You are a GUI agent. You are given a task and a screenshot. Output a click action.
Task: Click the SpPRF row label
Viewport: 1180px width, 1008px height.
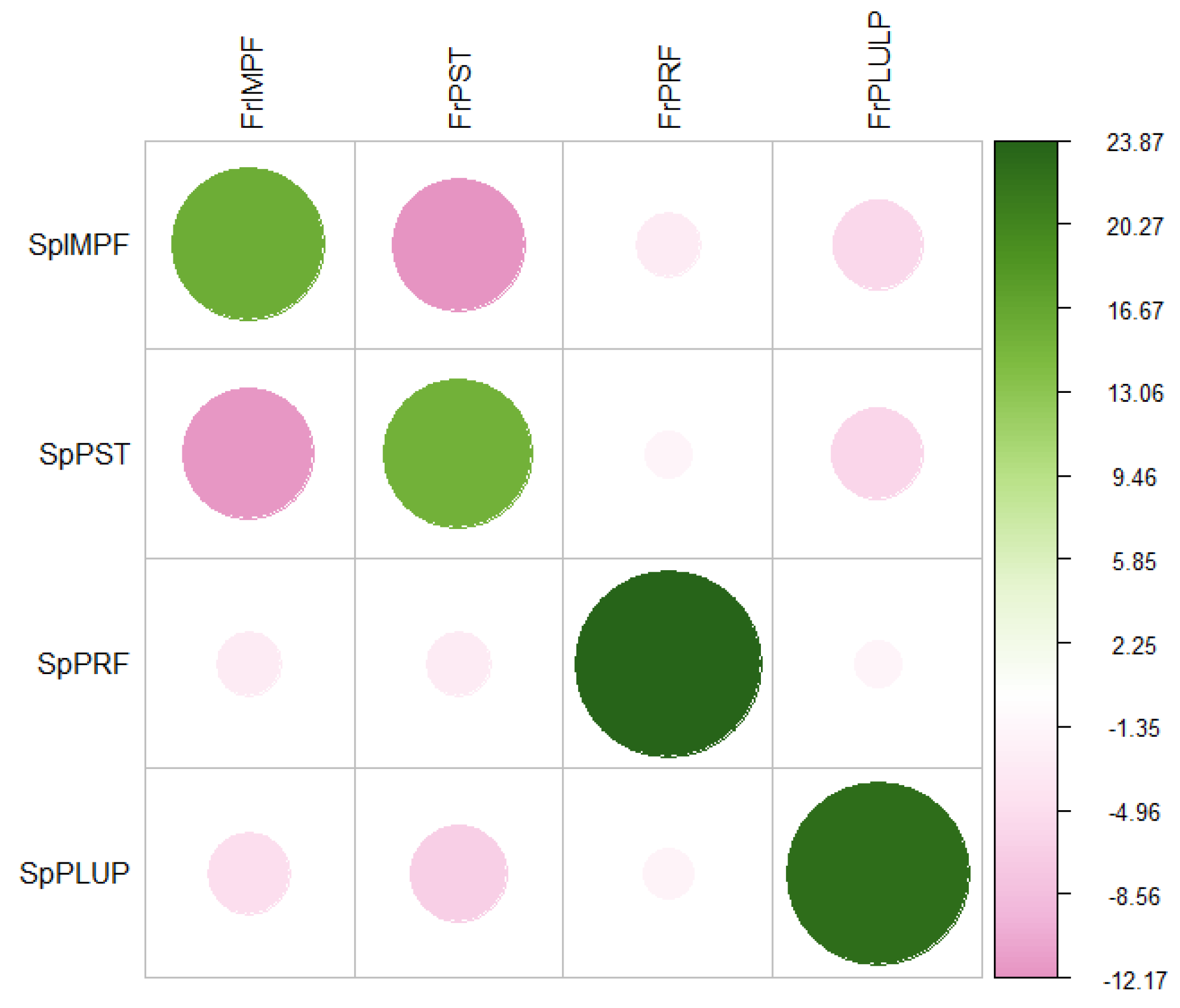pyautogui.click(x=83, y=664)
